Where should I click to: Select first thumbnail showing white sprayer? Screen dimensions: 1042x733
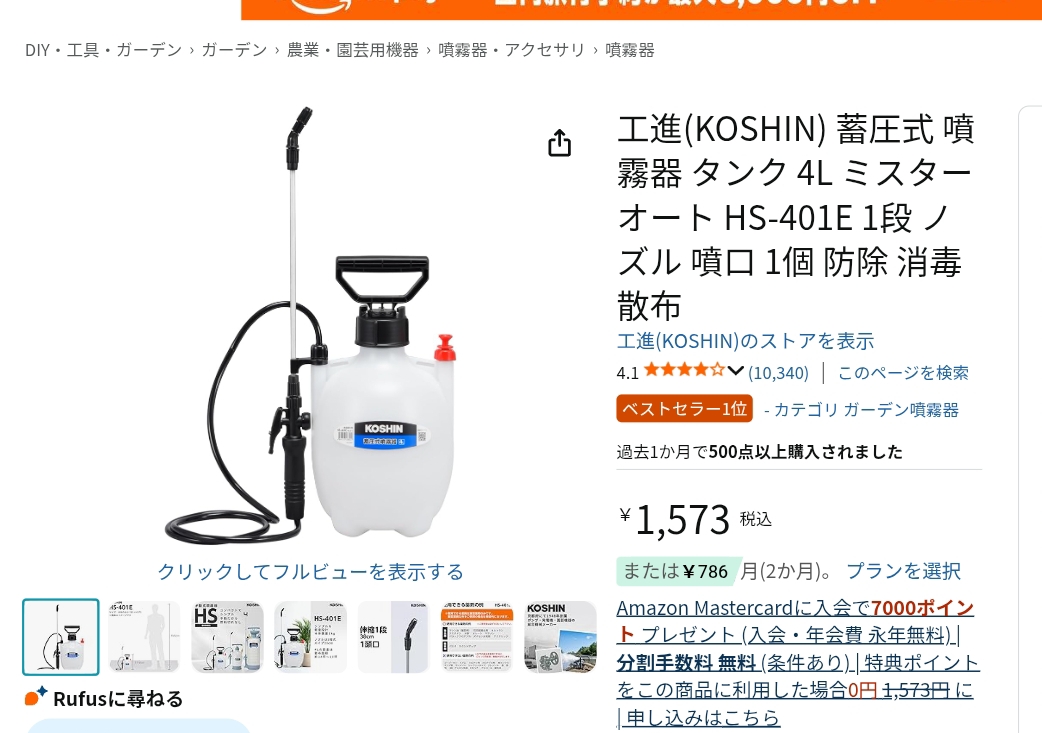[60, 637]
